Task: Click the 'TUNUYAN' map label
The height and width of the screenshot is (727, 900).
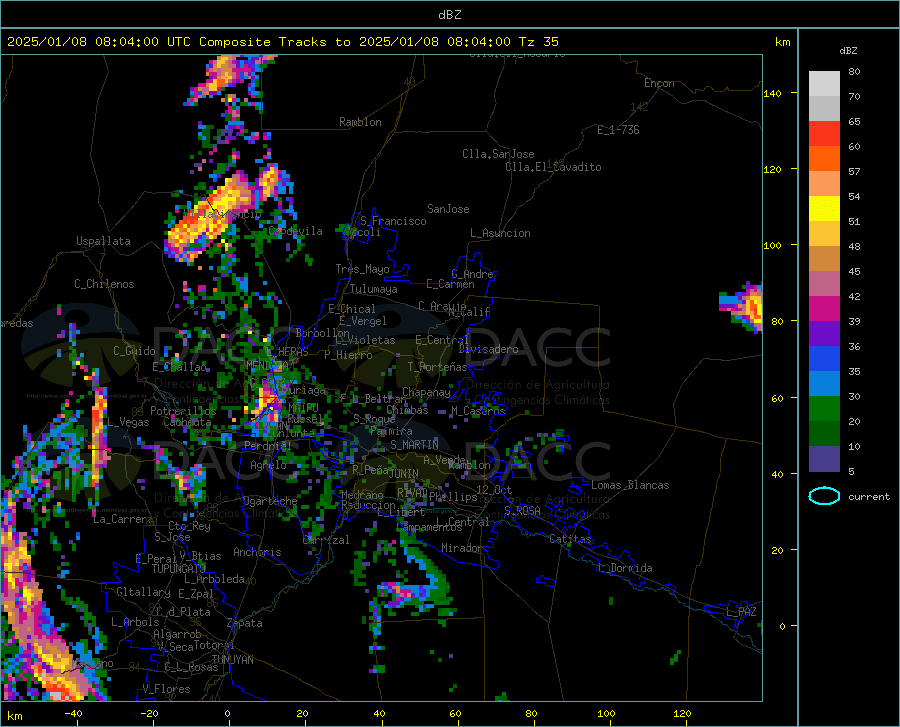Action: coord(232,660)
